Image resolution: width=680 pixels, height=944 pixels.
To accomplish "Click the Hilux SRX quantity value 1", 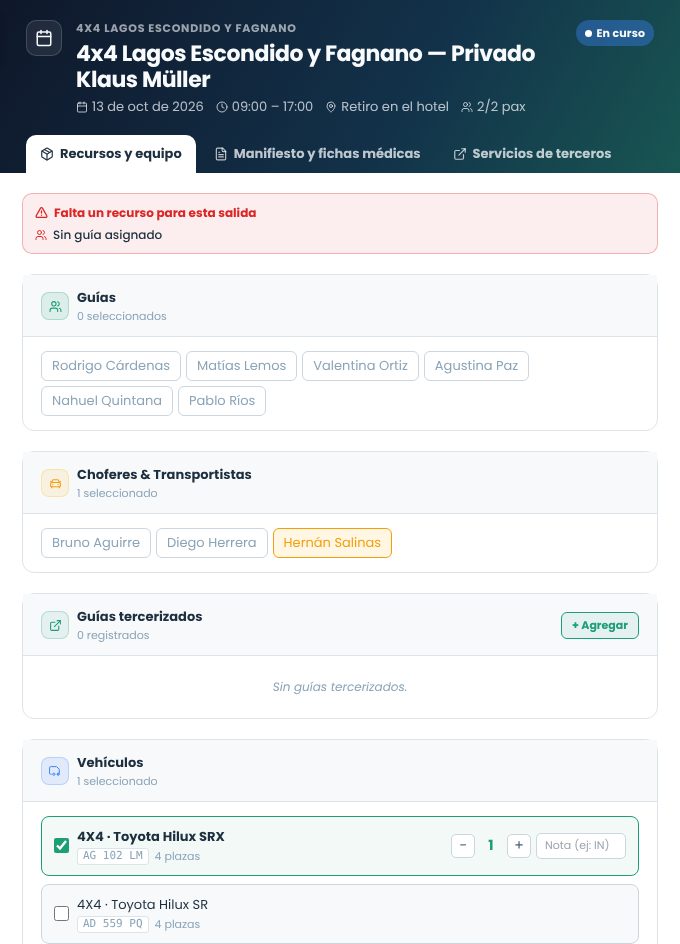I will coord(491,846).
